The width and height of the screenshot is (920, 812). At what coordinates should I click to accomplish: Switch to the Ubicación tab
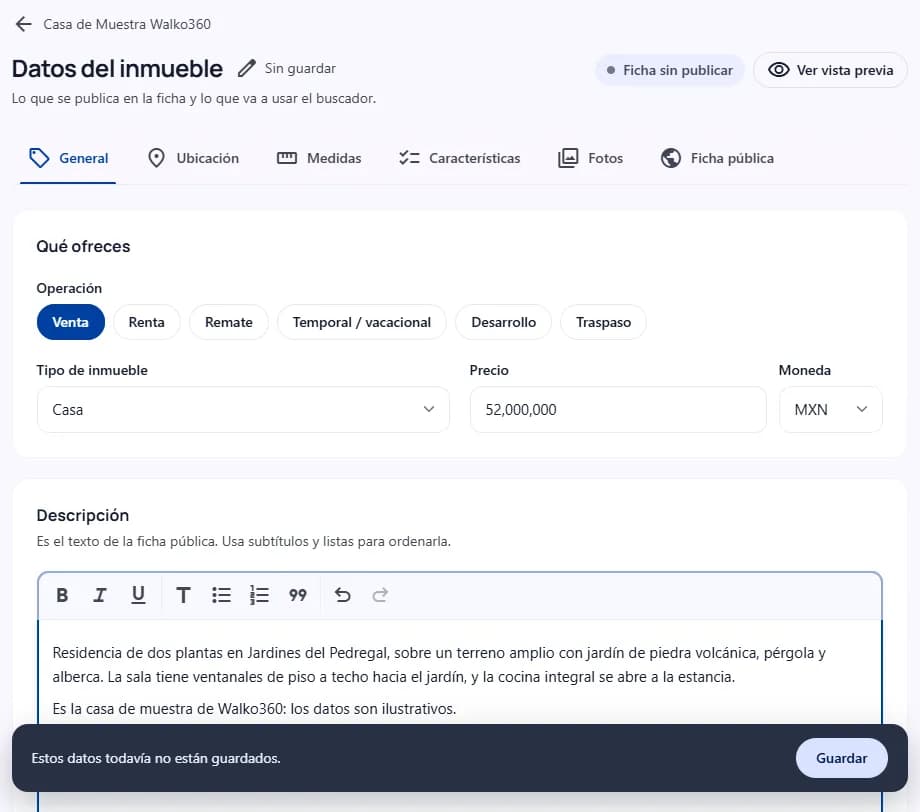point(193,158)
